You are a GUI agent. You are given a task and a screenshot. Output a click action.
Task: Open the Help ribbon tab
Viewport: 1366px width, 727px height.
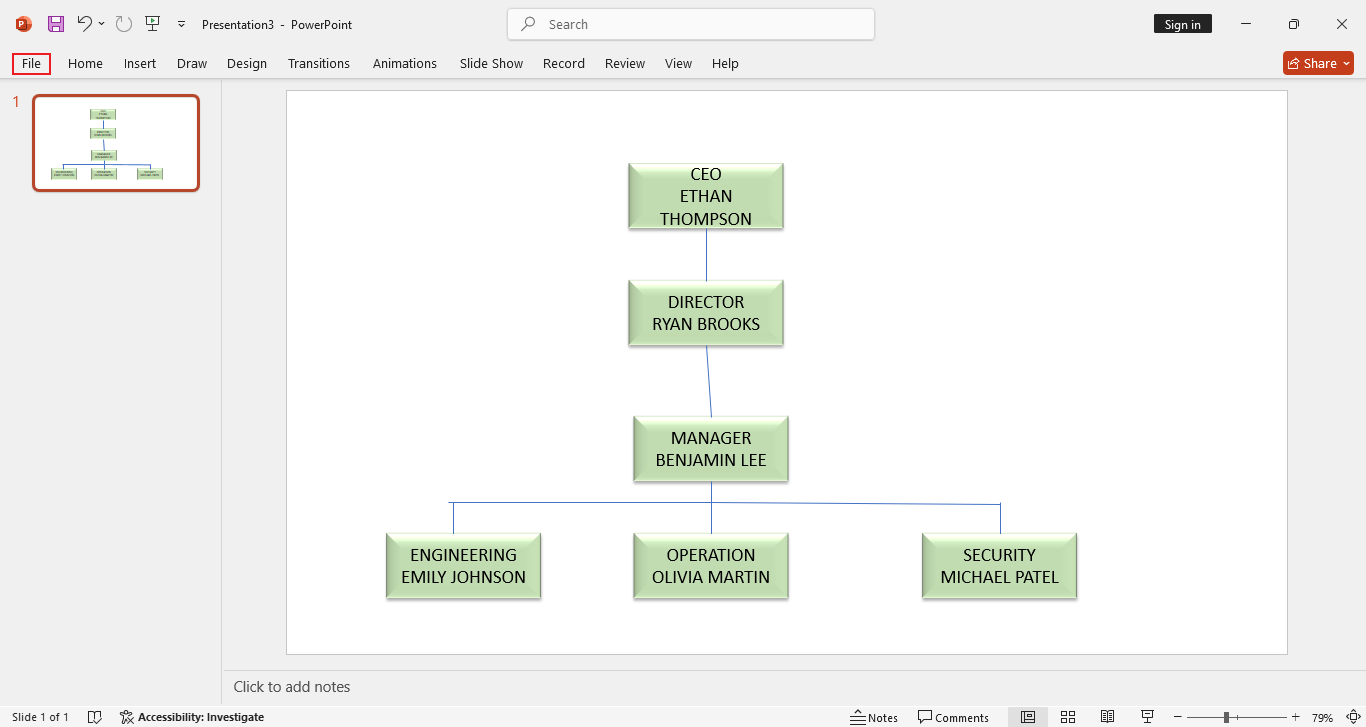pos(726,63)
